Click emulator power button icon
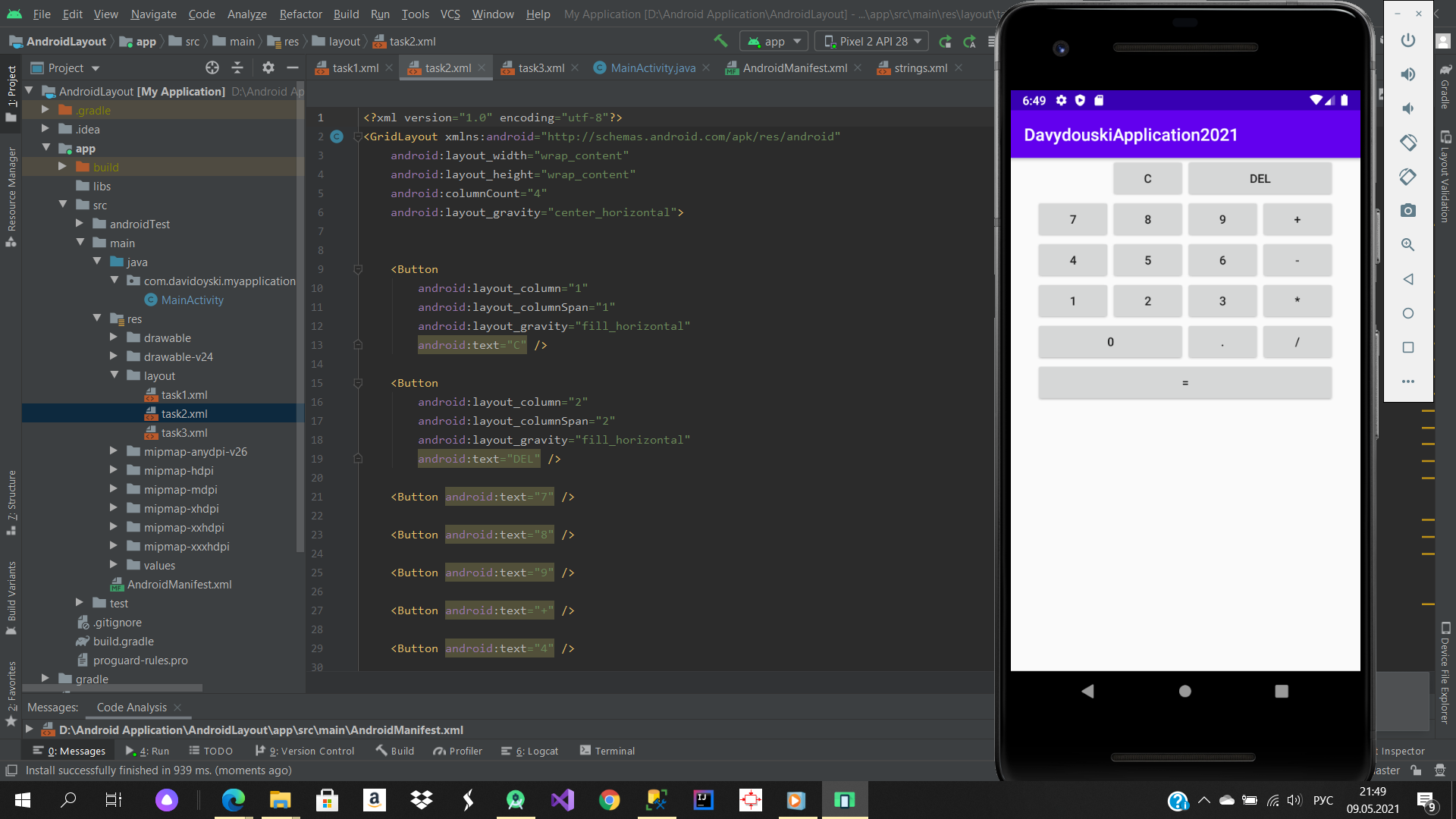This screenshot has height=819, width=1456. [x=1408, y=40]
